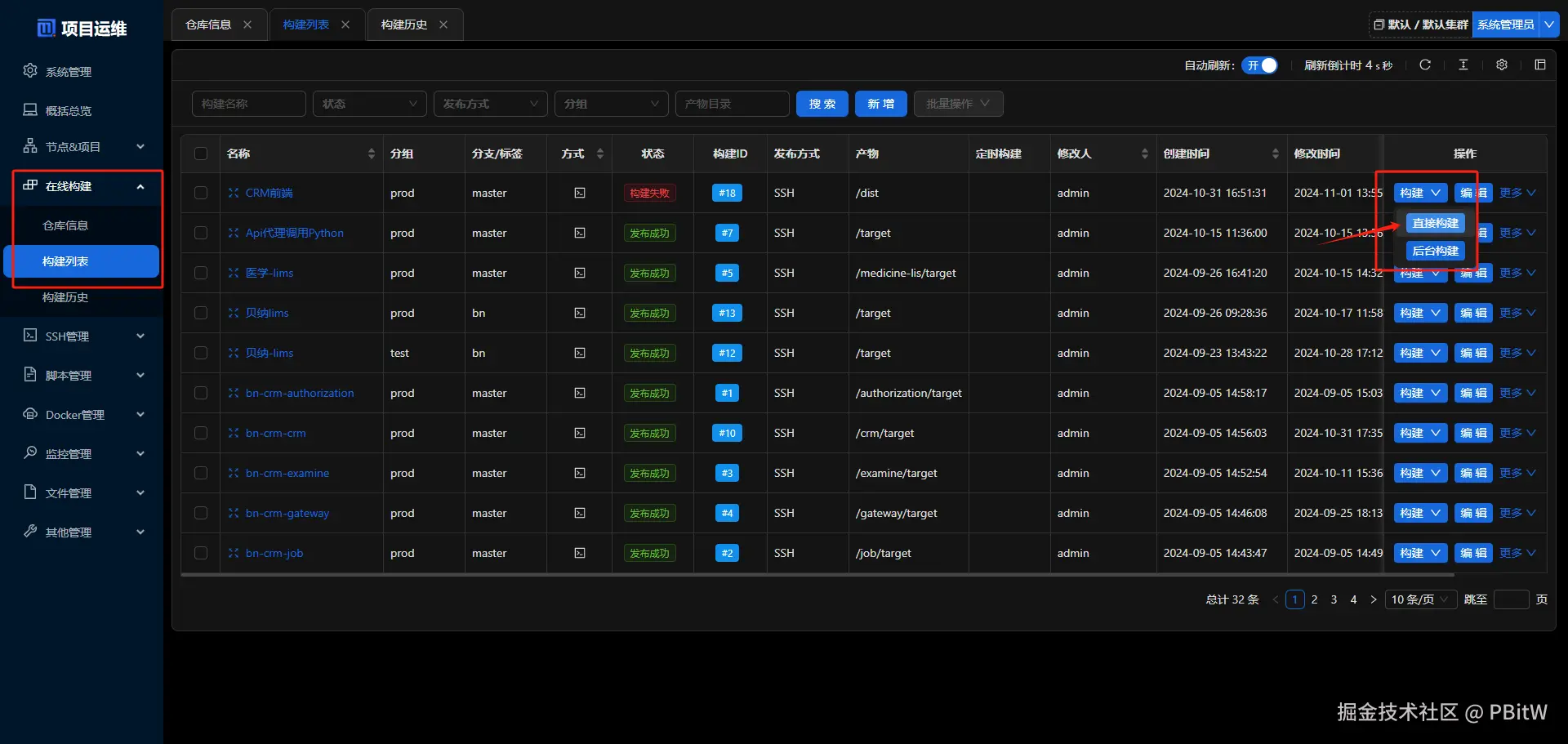
Task: Switch to the 仓库信息 tab at the top
Action: [x=208, y=25]
